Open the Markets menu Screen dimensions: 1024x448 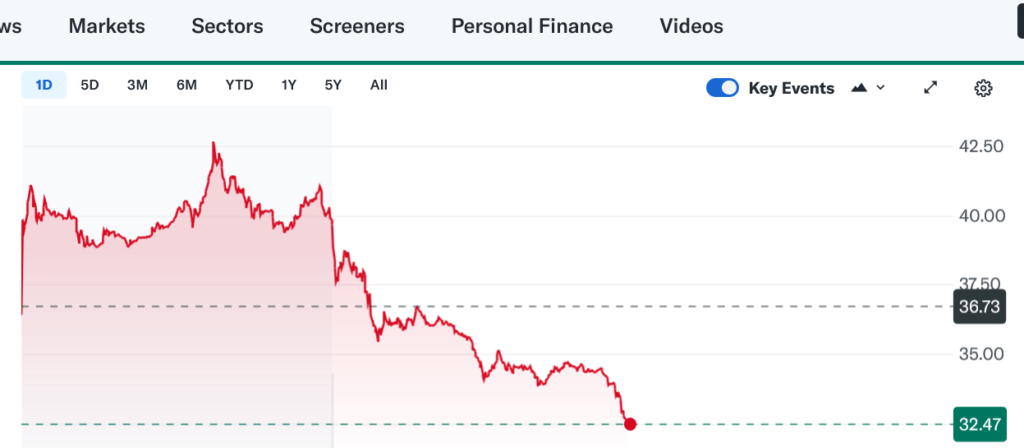107,26
